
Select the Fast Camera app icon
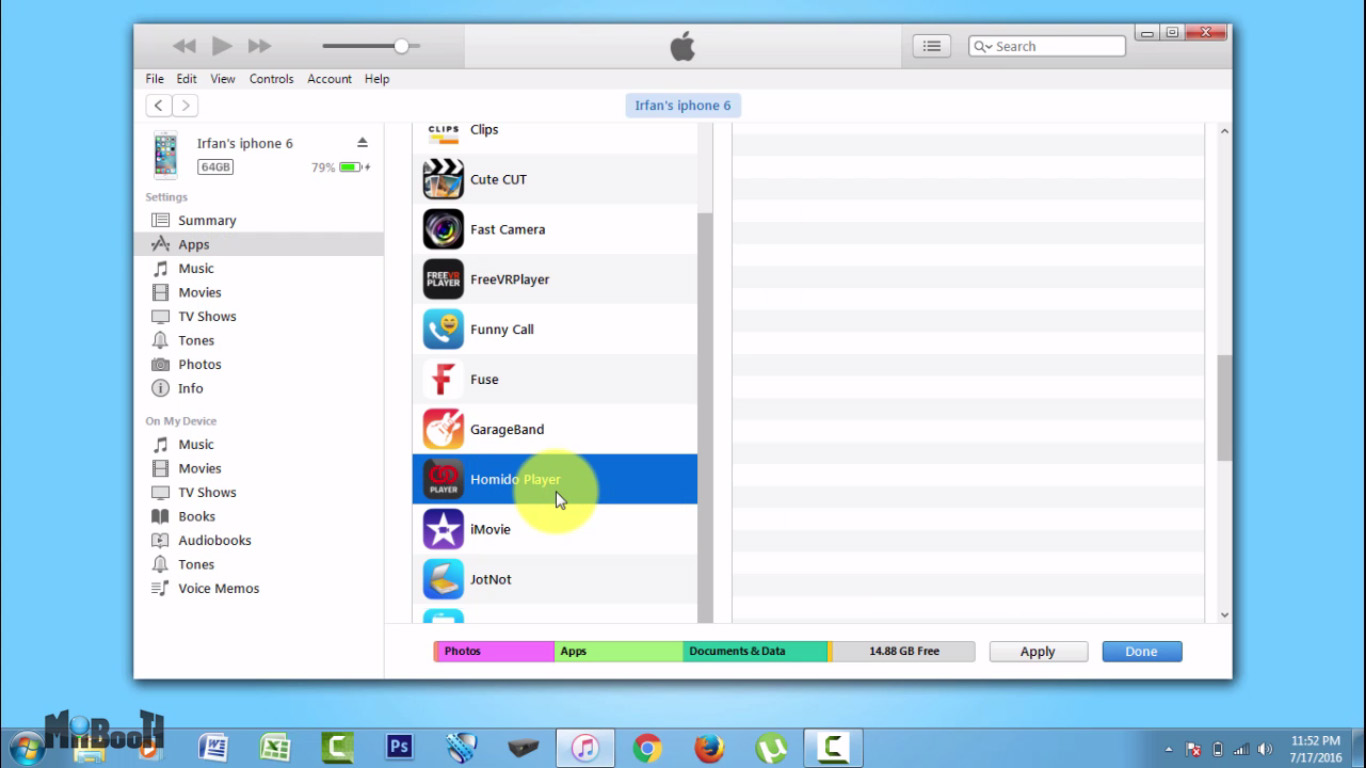[443, 229]
